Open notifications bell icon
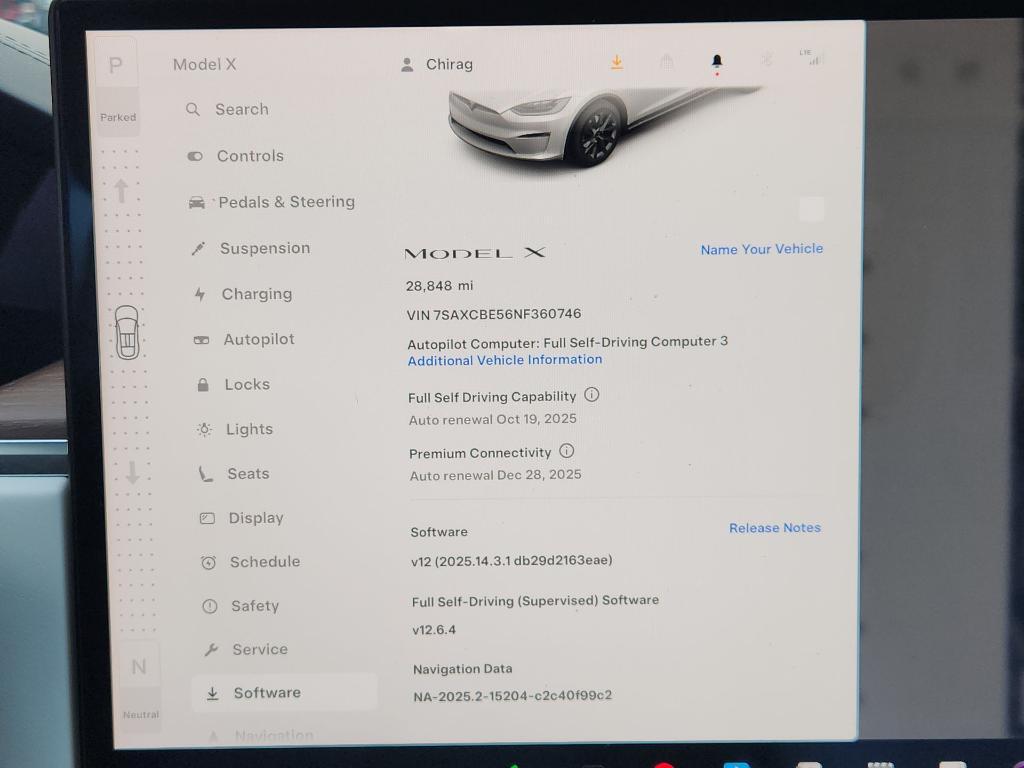 click(x=717, y=62)
